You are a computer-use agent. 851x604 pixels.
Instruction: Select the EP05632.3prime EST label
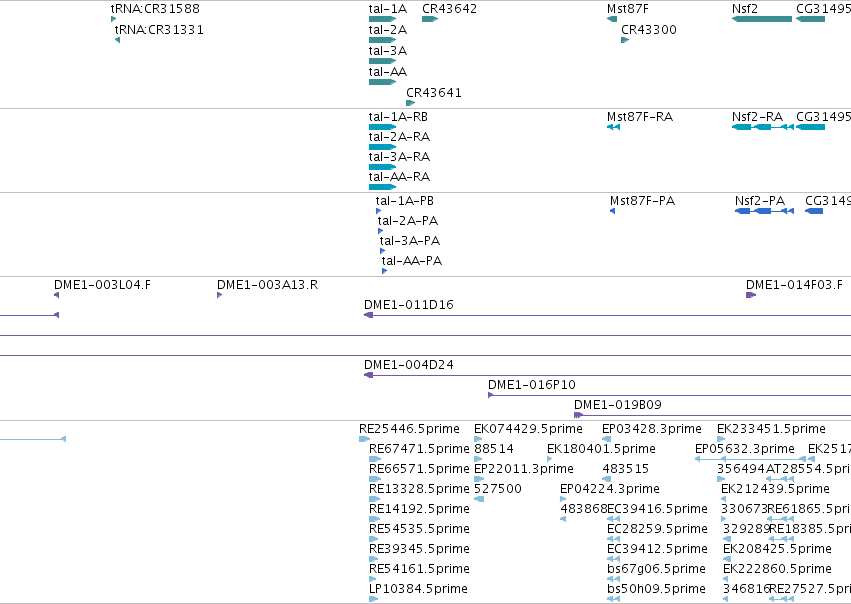coord(745,449)
